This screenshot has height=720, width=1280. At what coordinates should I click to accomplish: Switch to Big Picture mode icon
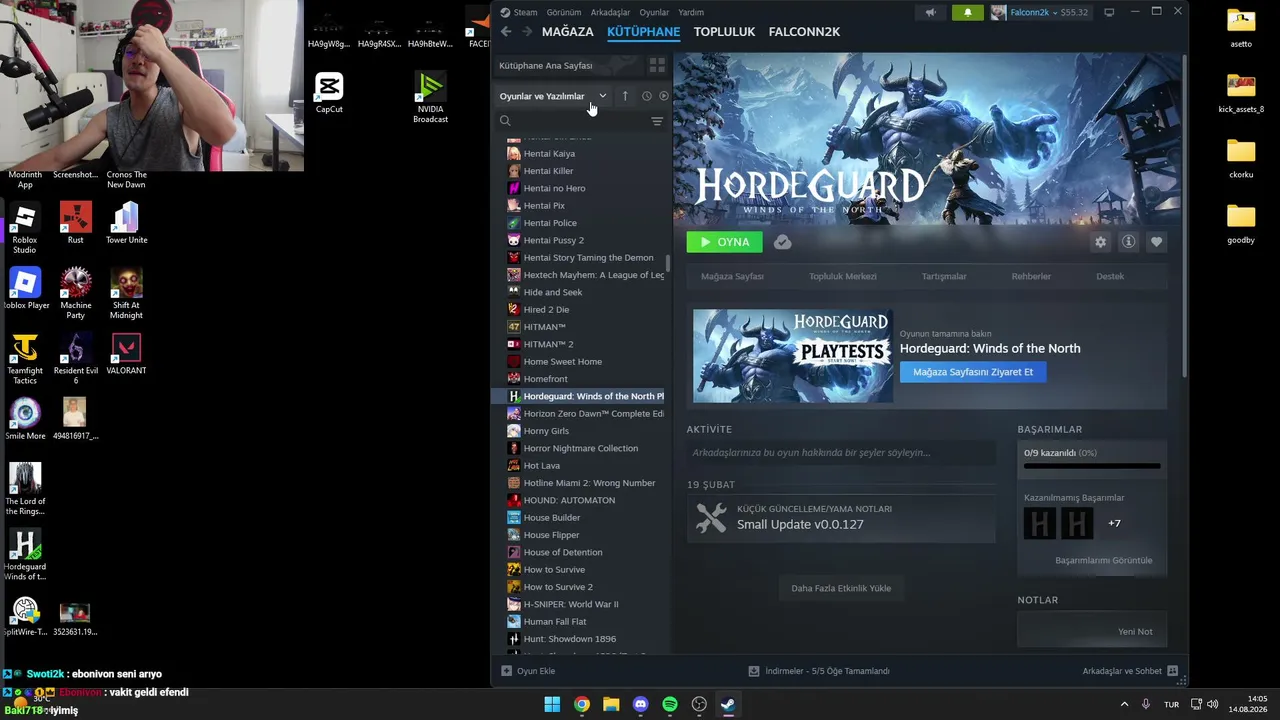tap(1109, 13)
